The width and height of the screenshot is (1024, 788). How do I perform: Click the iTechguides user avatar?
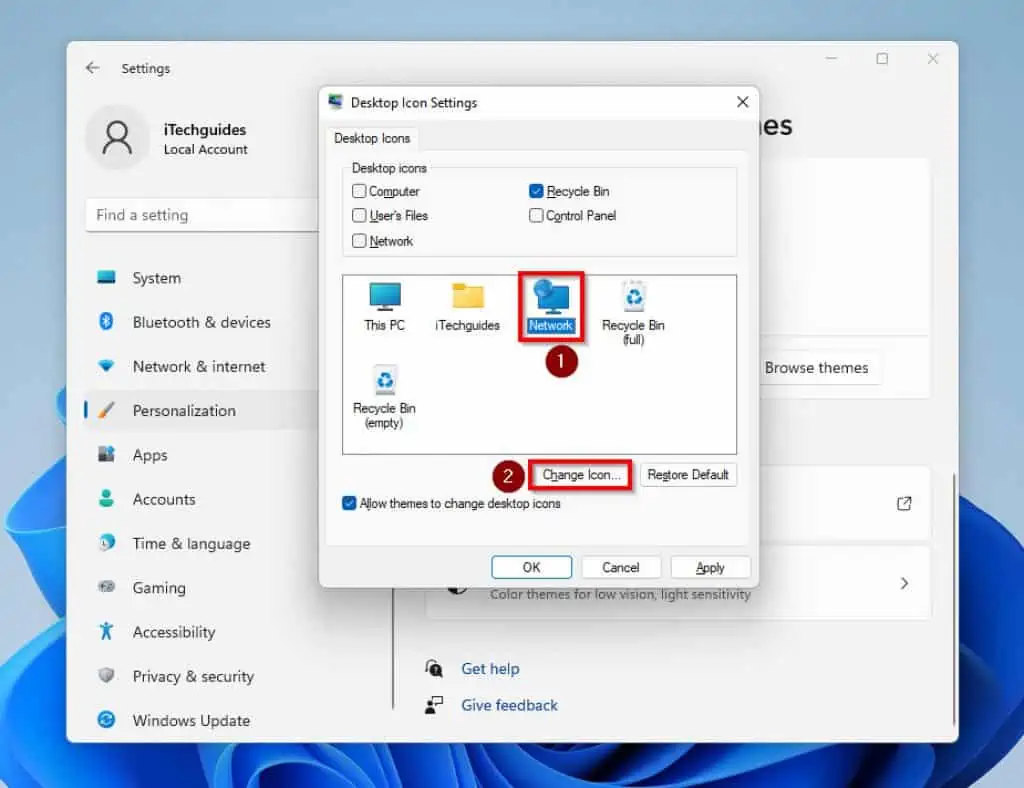118,138
